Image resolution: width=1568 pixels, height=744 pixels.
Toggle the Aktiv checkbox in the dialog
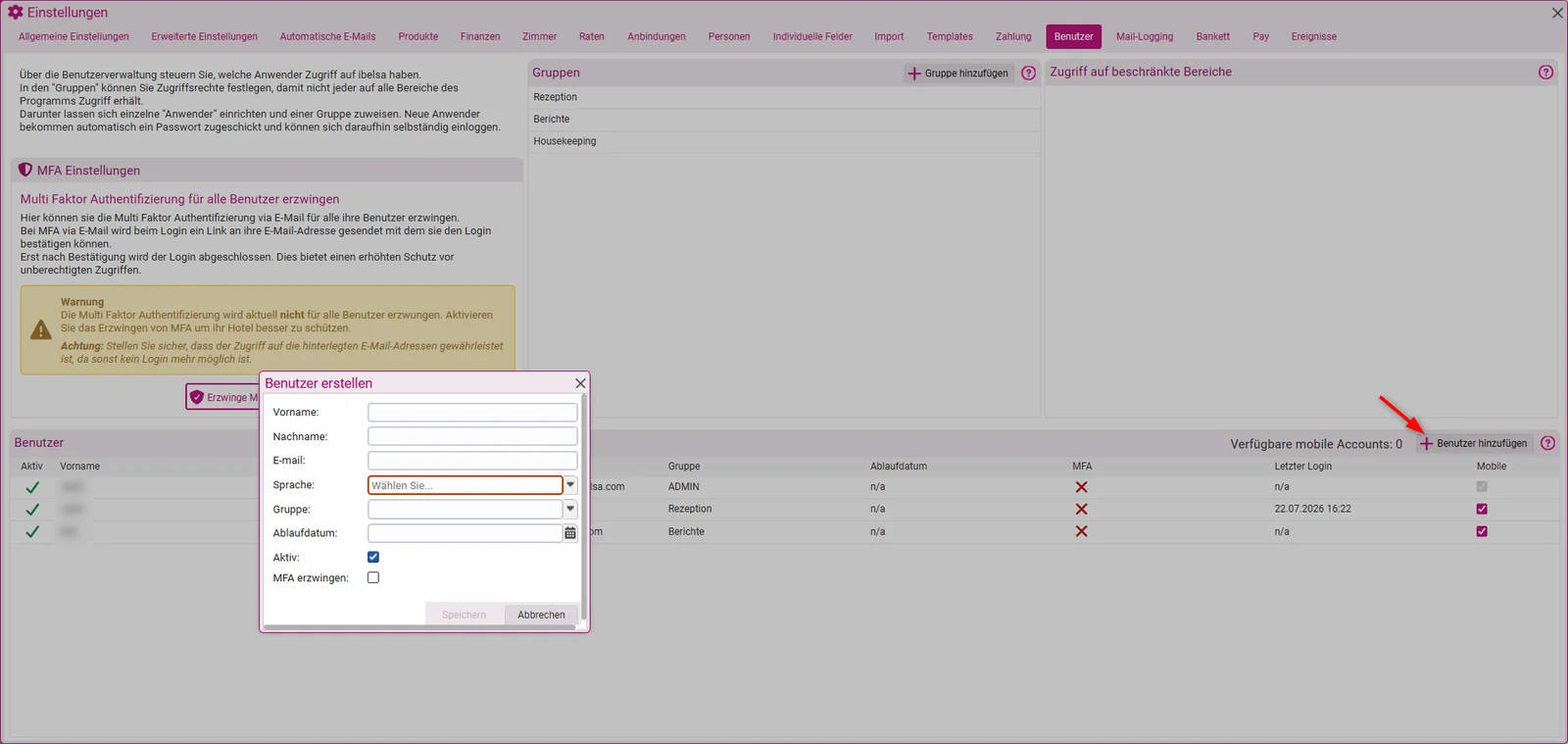(373, 557)
